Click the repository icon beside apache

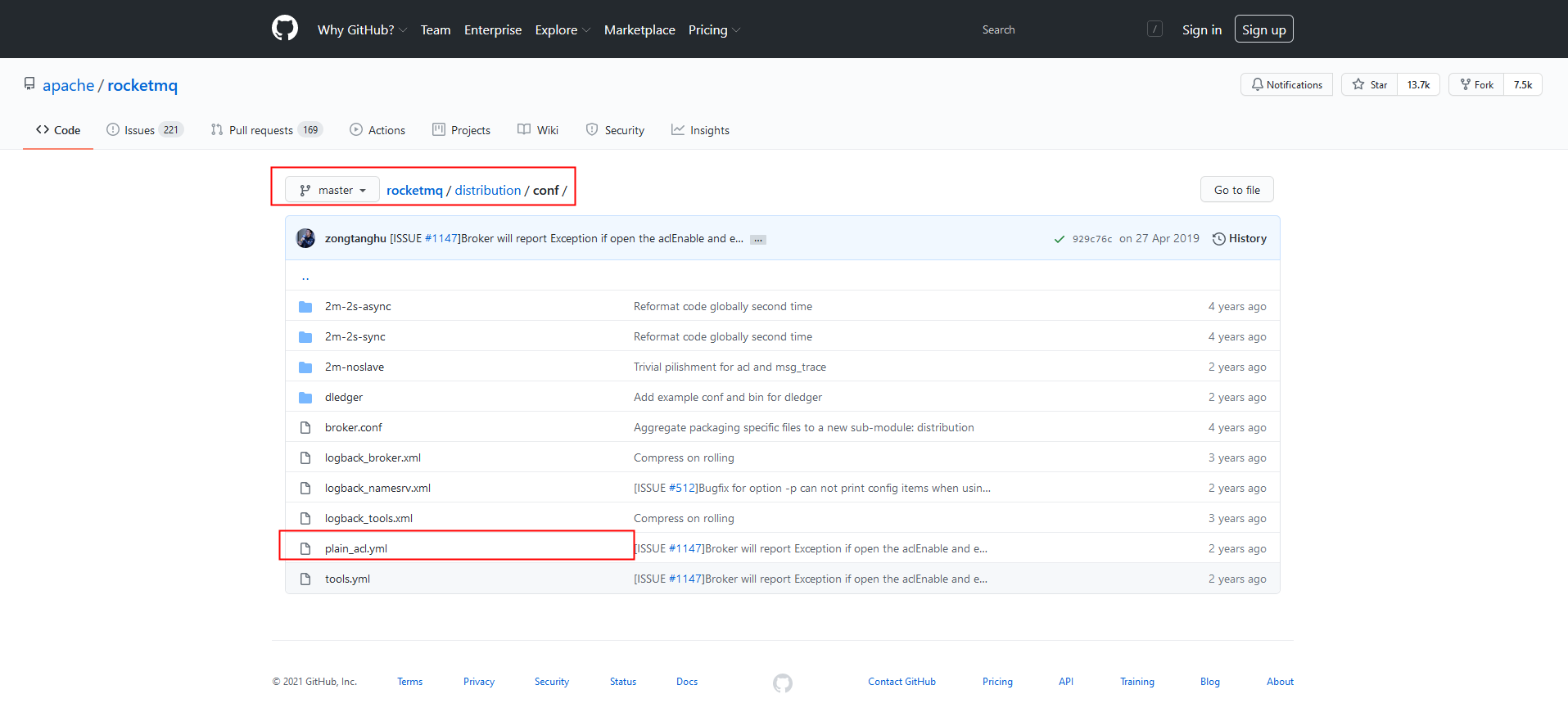29,84
